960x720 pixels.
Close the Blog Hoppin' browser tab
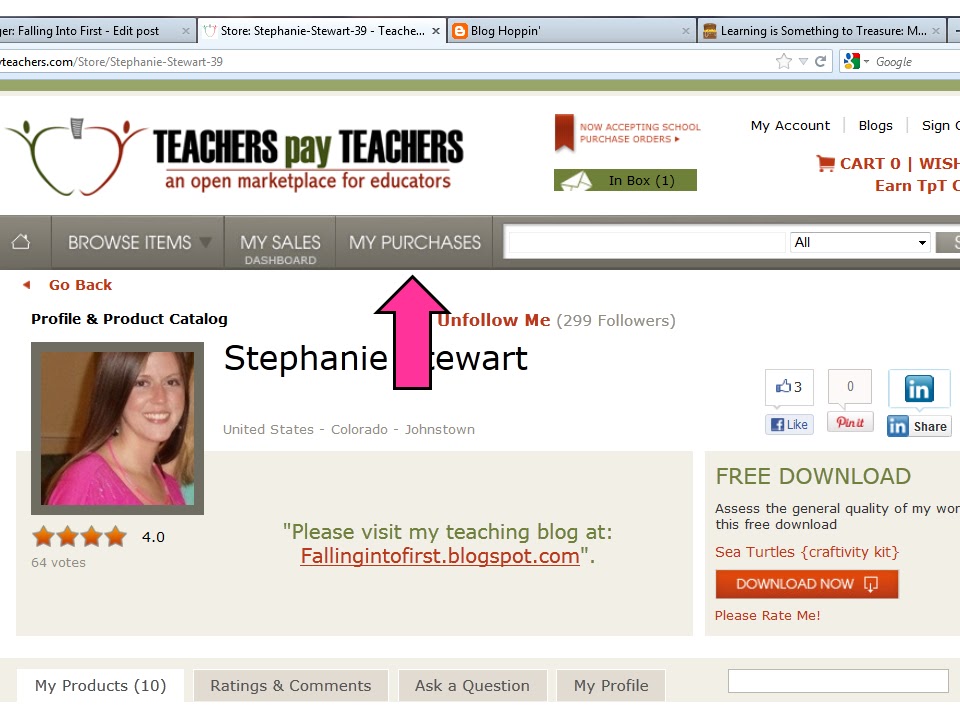tap(686, 31)
